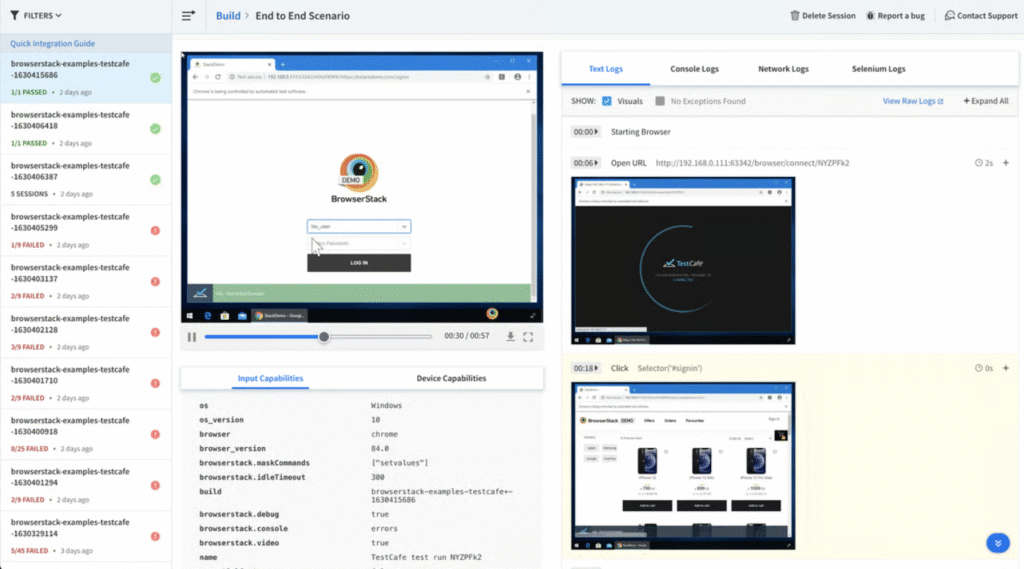The width and height of the screenshot is (1024, 569).
Task: Select build testcafe-1630415686
Action: pos(86,78)
